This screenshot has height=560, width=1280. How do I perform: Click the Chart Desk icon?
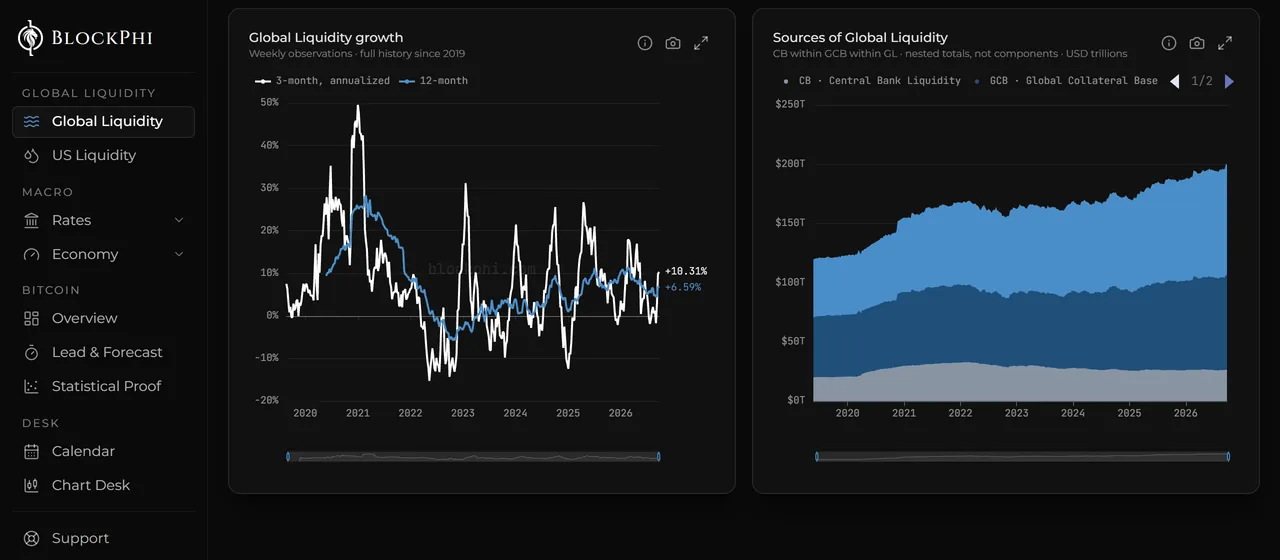32,485
